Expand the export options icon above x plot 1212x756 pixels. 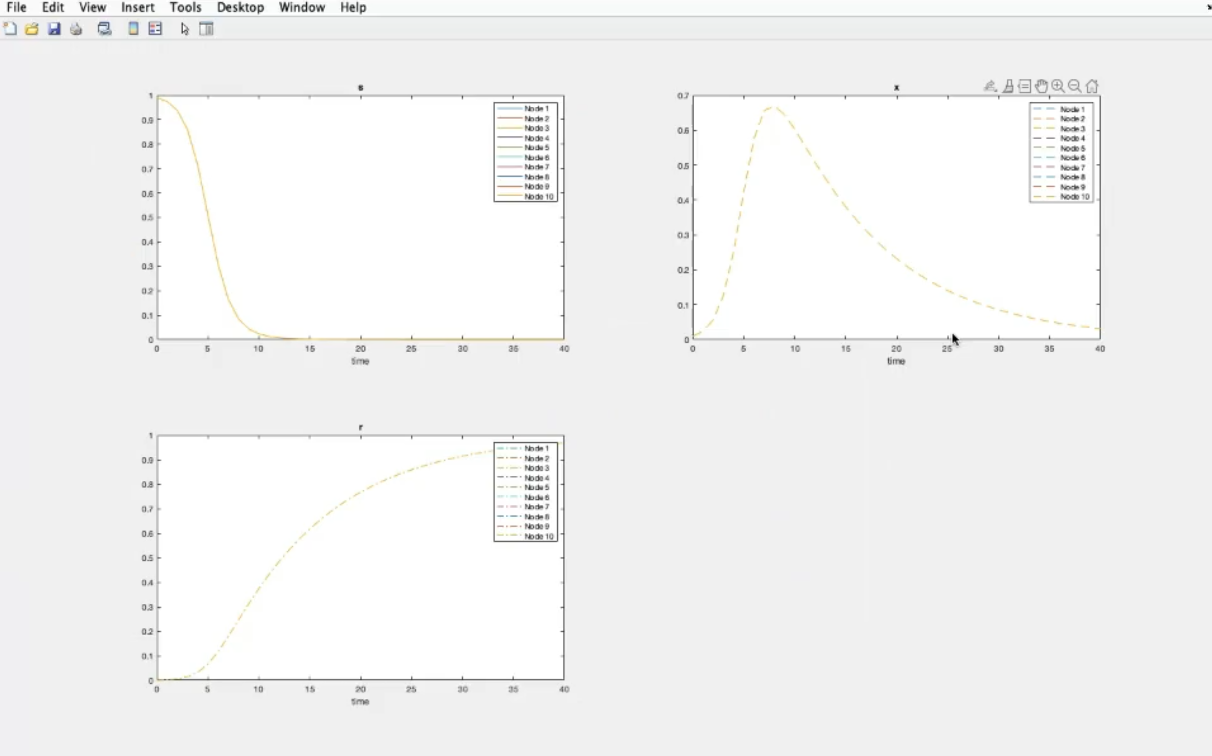pyautogui.click(x=990, y=87)
